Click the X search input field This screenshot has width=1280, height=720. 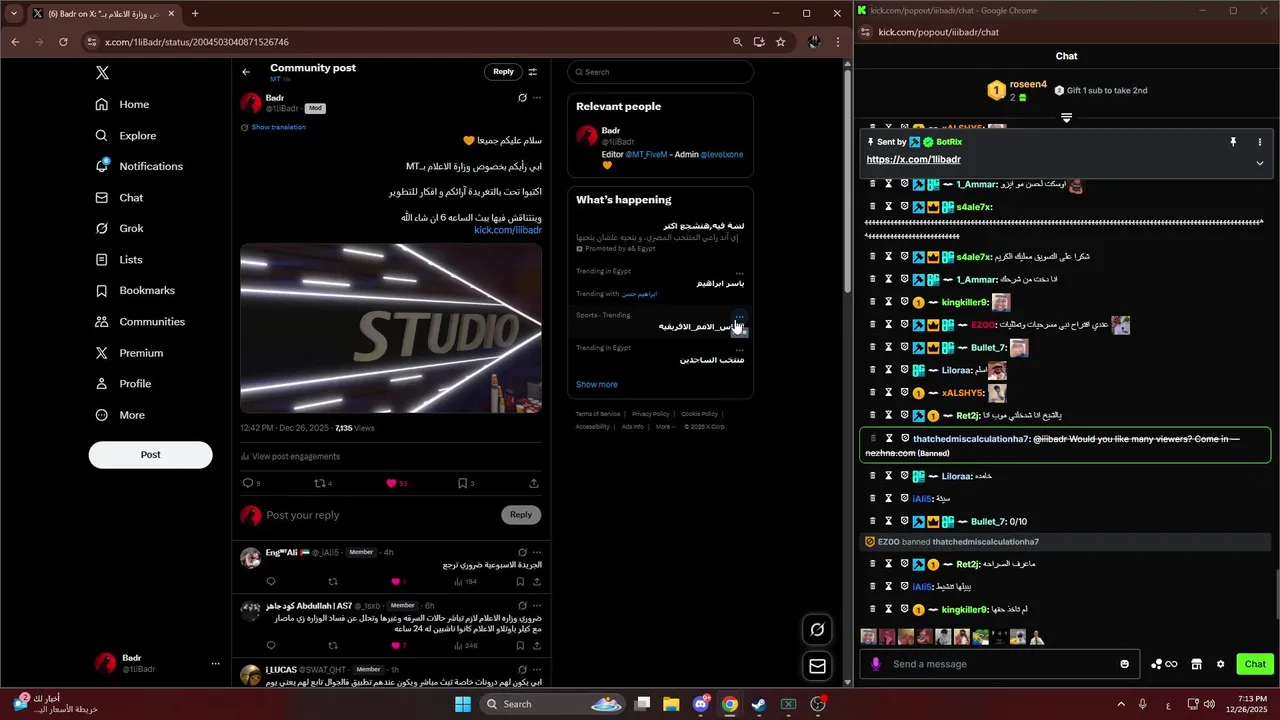(660, 72)
